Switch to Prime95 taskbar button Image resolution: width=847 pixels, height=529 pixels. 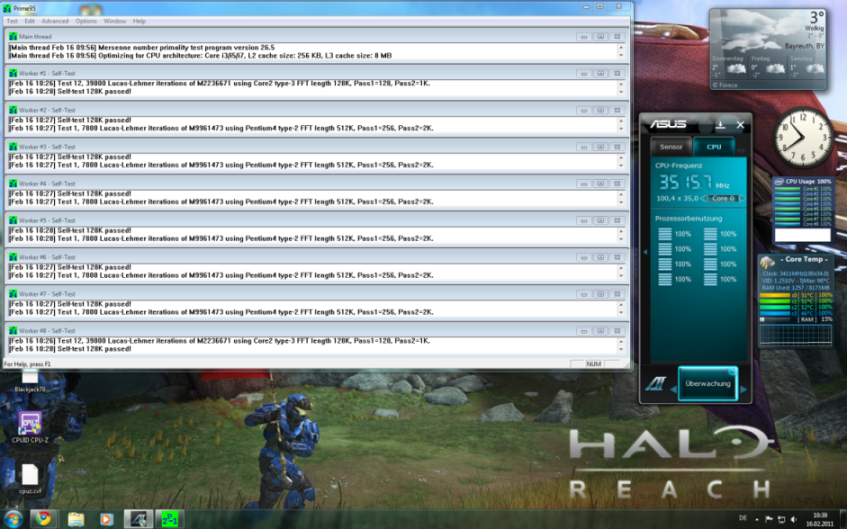(170, 519)
